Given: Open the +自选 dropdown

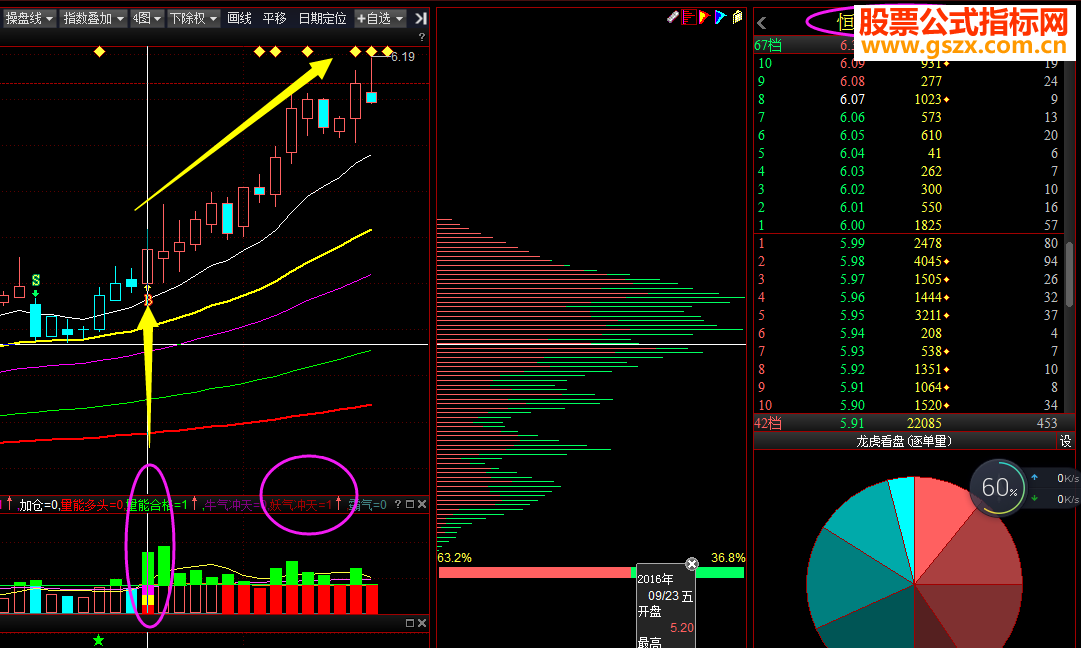Looking at the screenshot, I should (x=380, y=19).
